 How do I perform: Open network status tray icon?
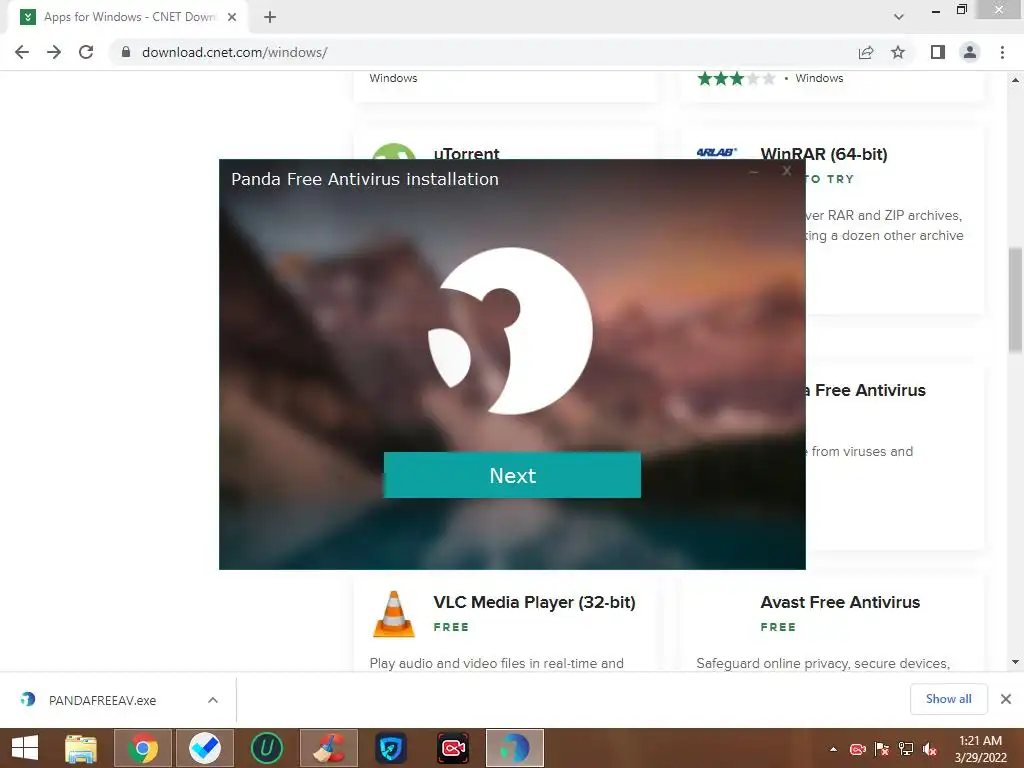[x=906, y=749]
